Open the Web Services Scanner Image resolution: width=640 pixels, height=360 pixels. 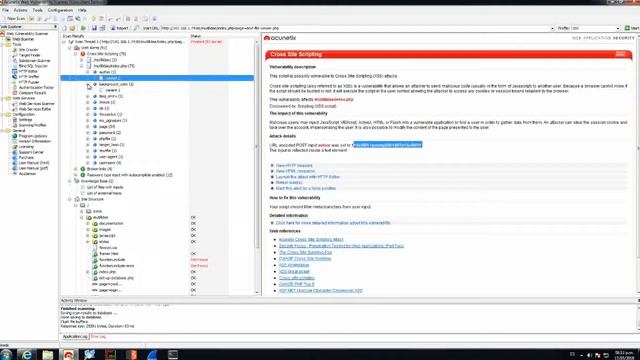(36, 104)
